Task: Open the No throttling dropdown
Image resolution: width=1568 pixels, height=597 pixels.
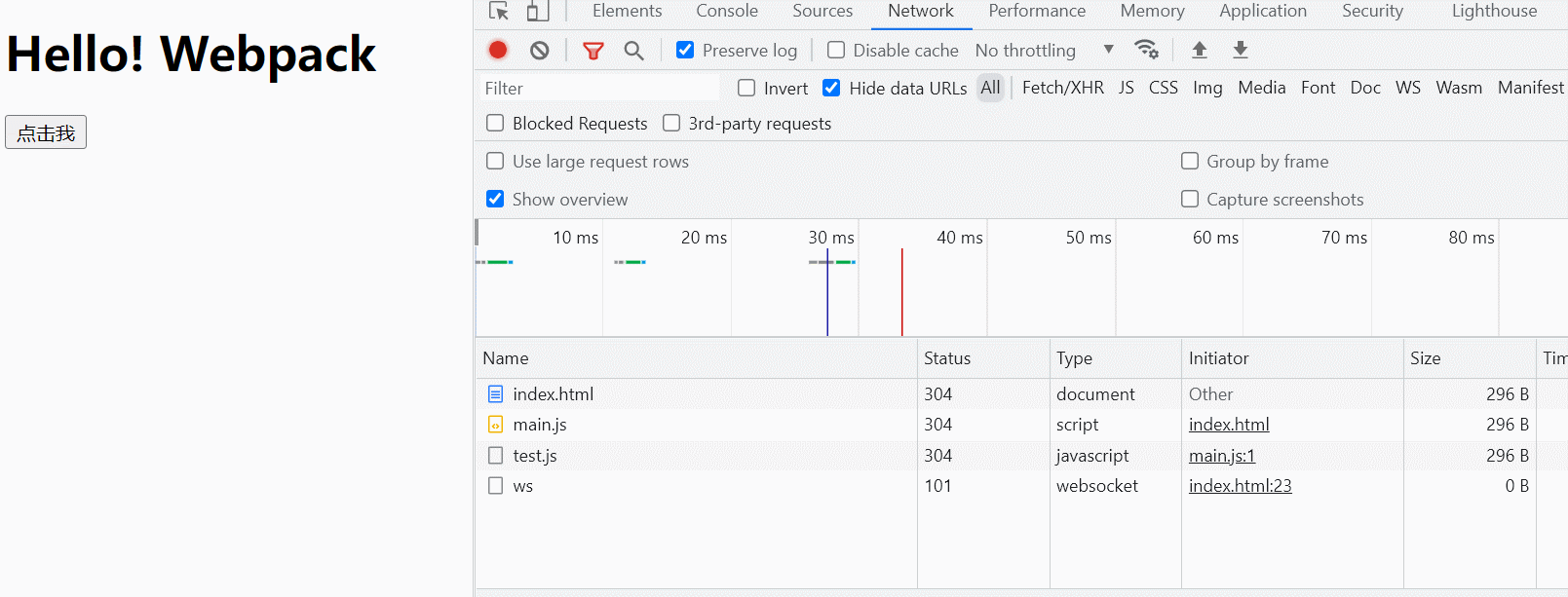Action: coord(1045,50)
